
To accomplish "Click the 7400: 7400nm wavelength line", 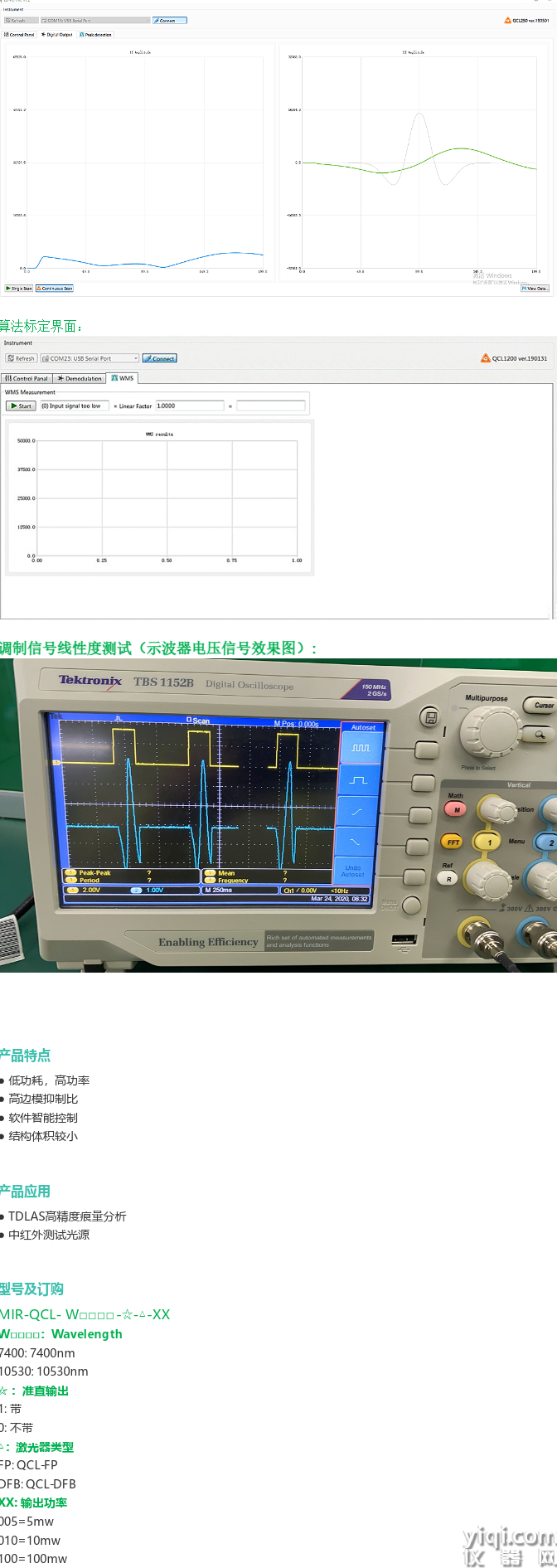I will pyautogui.click(x=38, y=1353).
